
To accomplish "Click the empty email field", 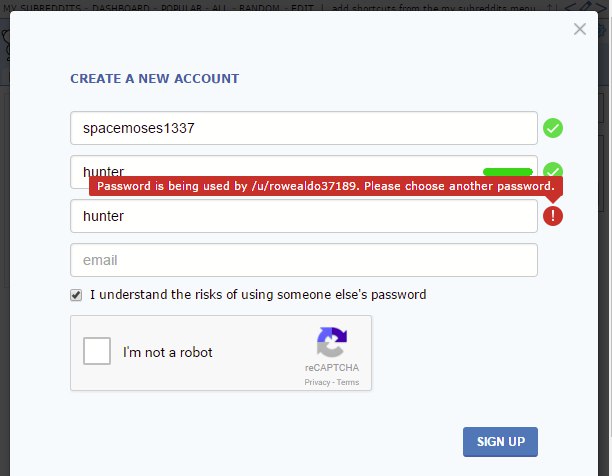I will click(304, 260).
